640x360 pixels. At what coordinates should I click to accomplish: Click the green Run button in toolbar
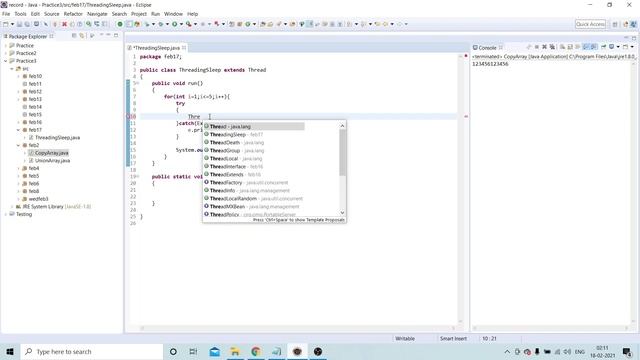[x=174, y=24]
